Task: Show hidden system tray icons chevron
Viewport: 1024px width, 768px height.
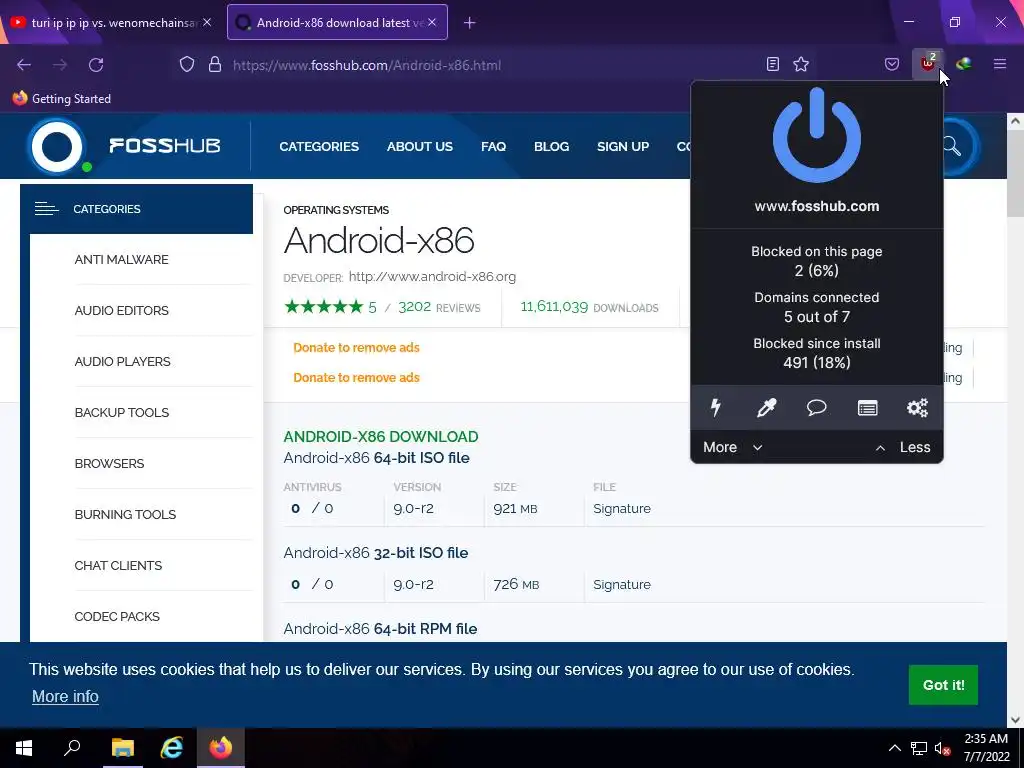Action: [895, 748]
